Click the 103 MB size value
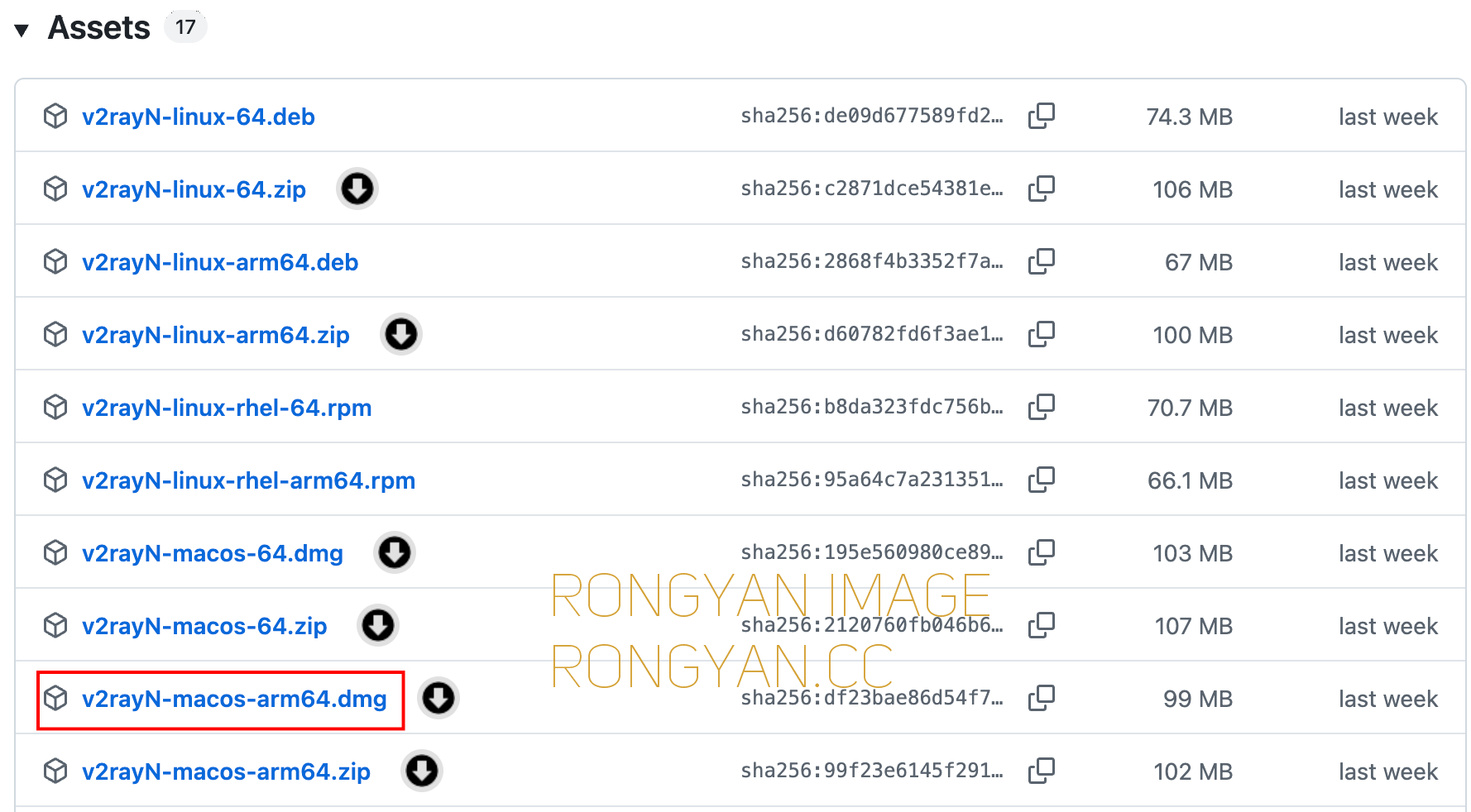 pyautogui.click(x=1193, y=553)
